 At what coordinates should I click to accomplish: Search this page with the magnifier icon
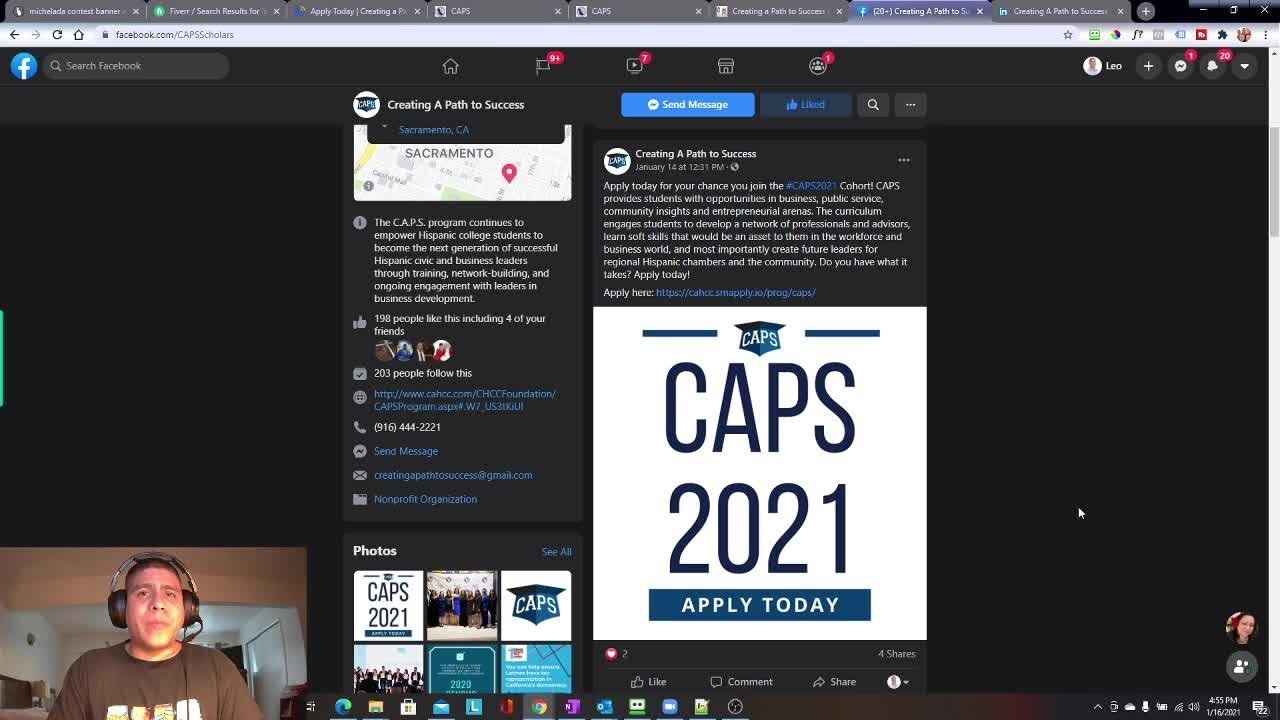pos(873,104)
